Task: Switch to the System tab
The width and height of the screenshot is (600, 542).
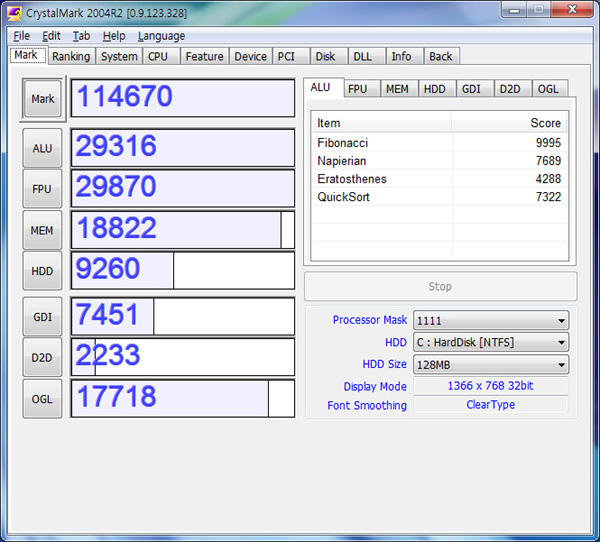Action: tap(119, 56)
